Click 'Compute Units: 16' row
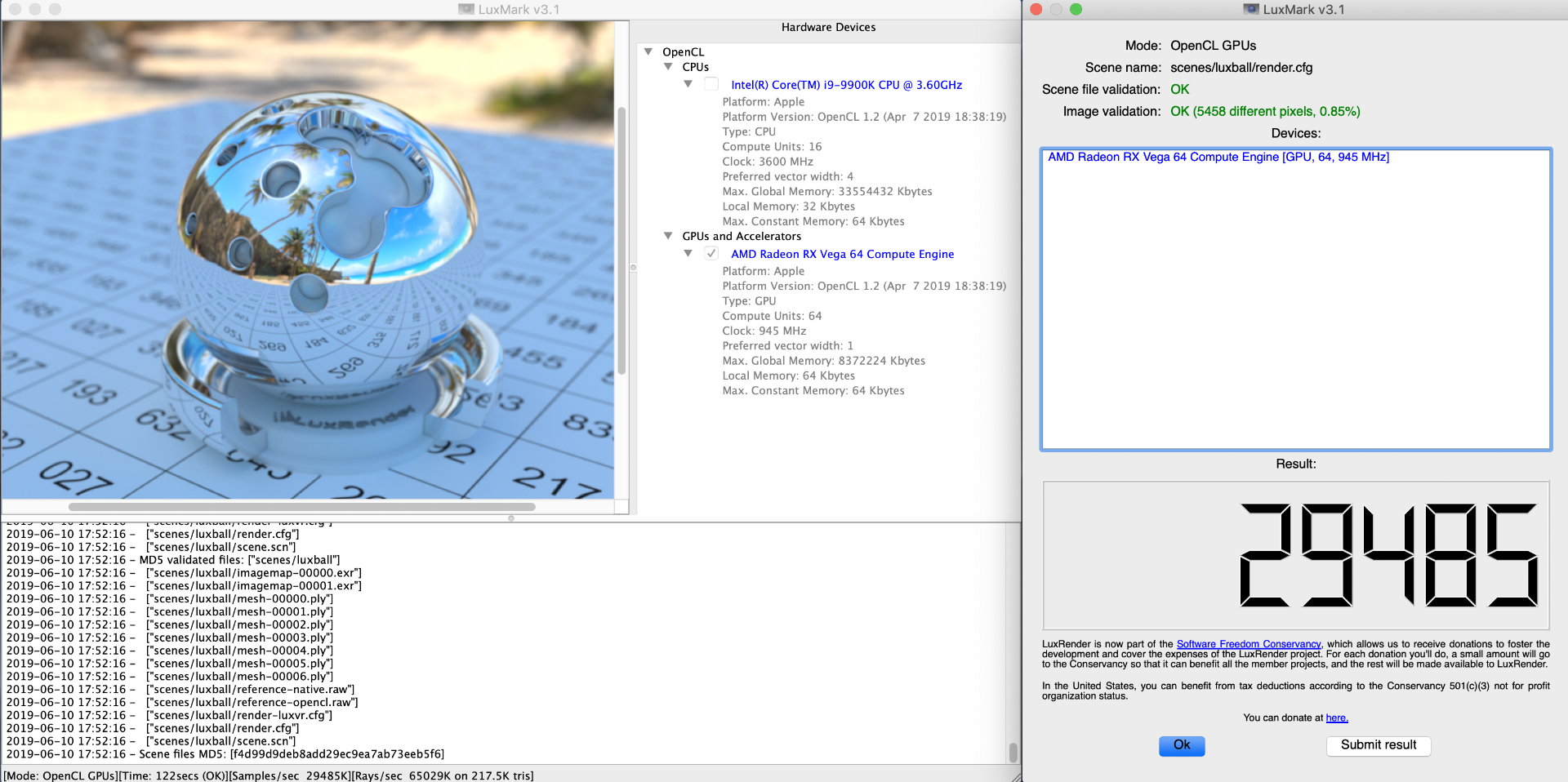The width and height of the screenshot is (1568, 782). pos(772,147)
